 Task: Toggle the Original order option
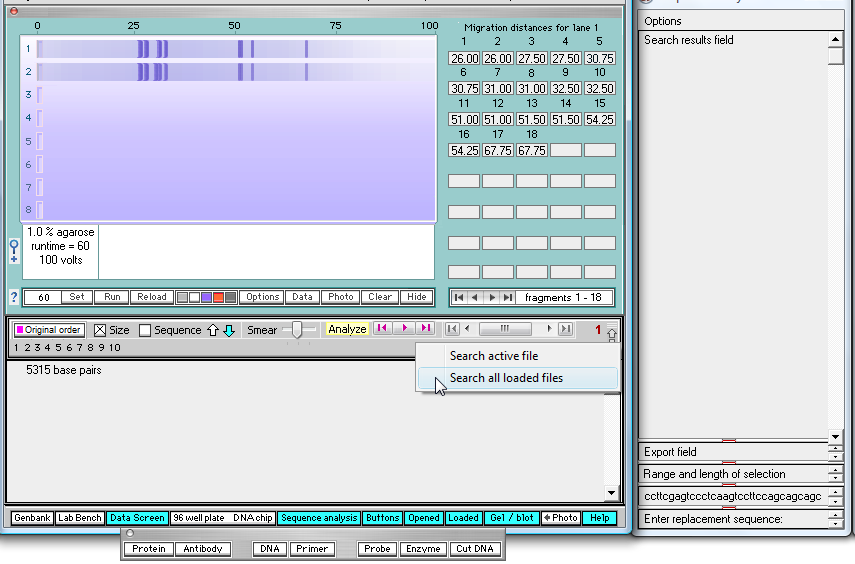point(49,330)
